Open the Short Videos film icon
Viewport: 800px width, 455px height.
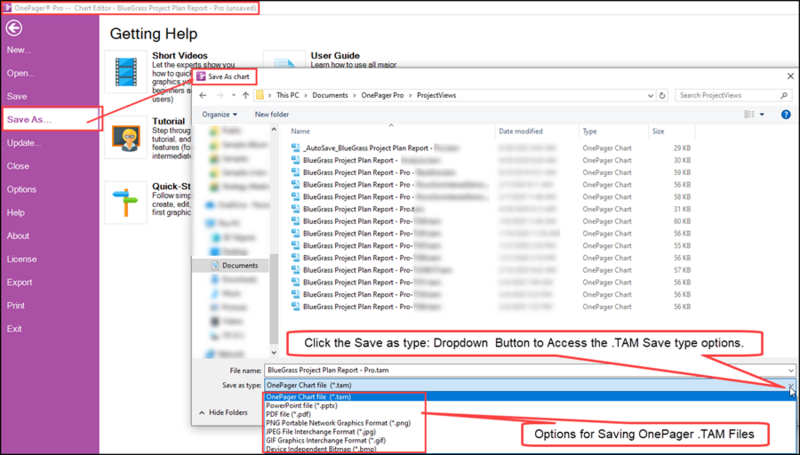[x=126, y=71]
